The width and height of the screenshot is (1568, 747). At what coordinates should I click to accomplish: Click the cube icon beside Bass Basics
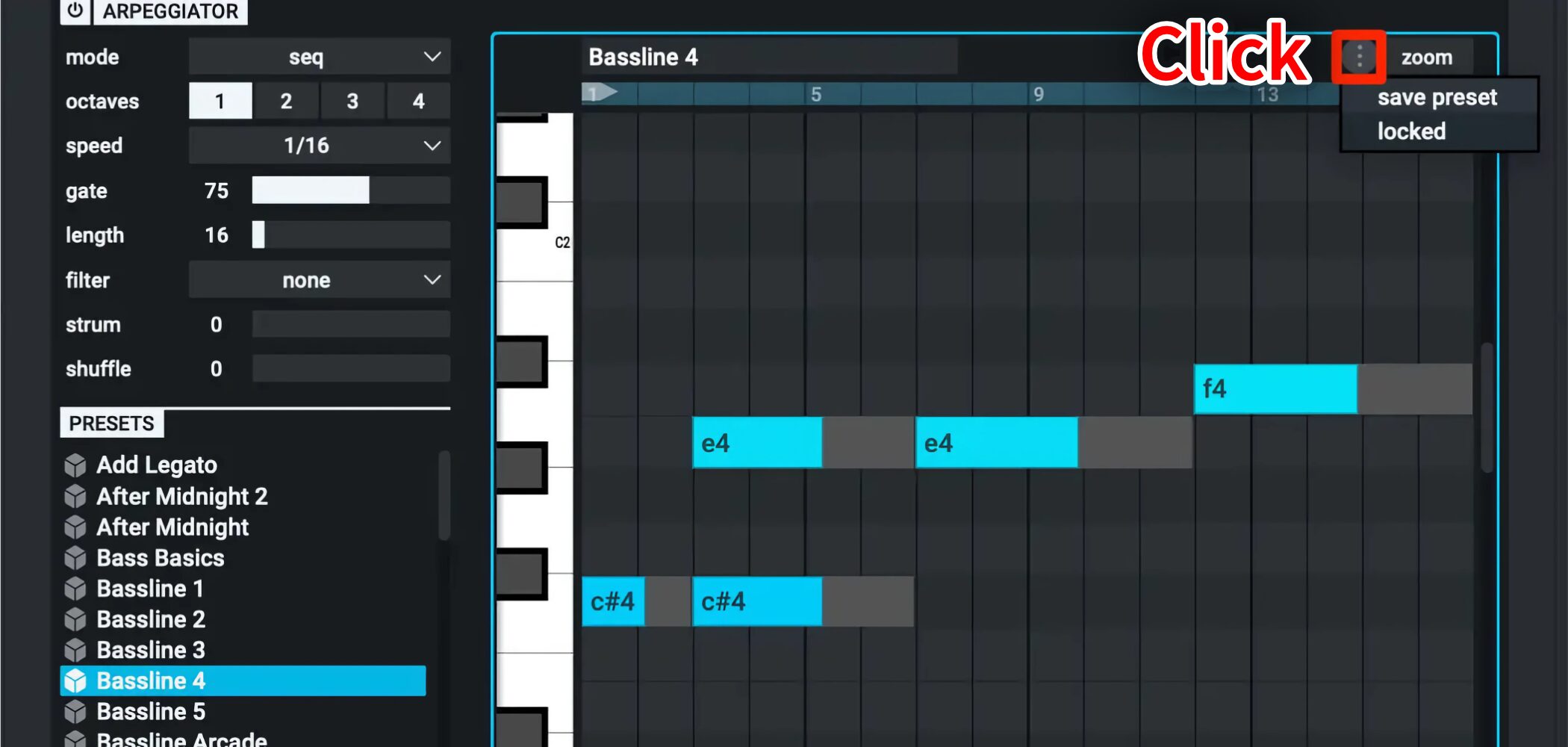[75, 558]
